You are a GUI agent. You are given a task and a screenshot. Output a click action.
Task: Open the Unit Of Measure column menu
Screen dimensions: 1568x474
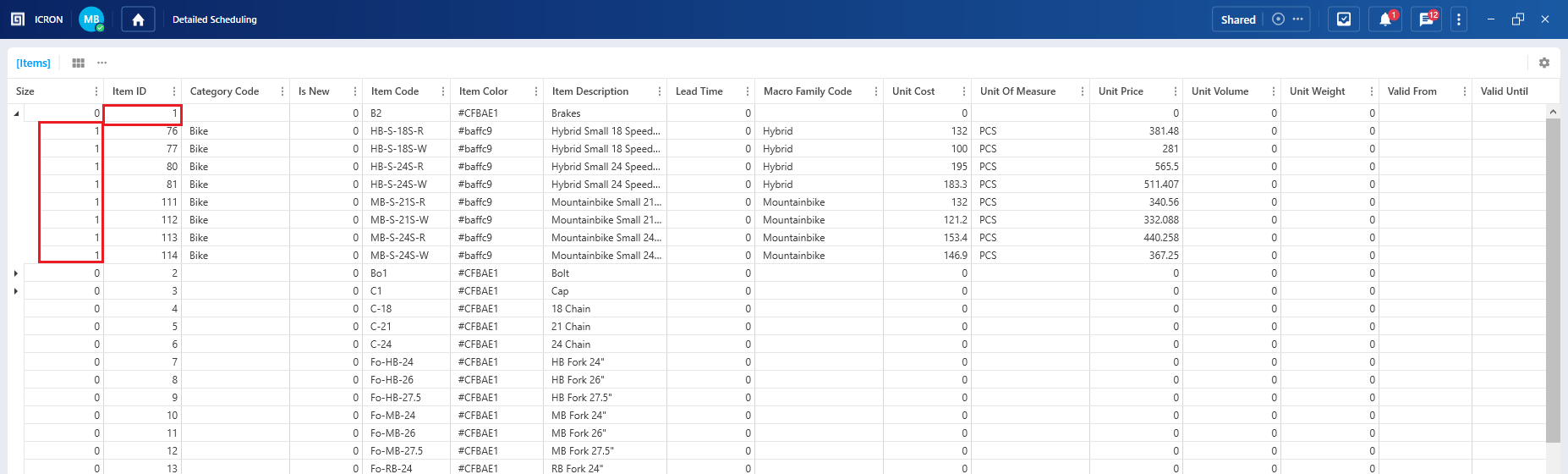(1082, 91)
